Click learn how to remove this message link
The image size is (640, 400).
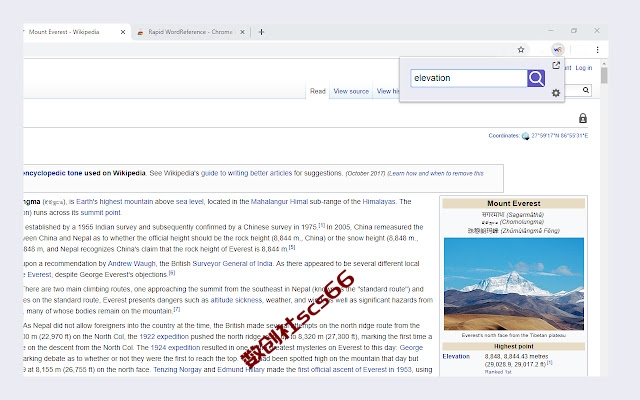point(436,173)
